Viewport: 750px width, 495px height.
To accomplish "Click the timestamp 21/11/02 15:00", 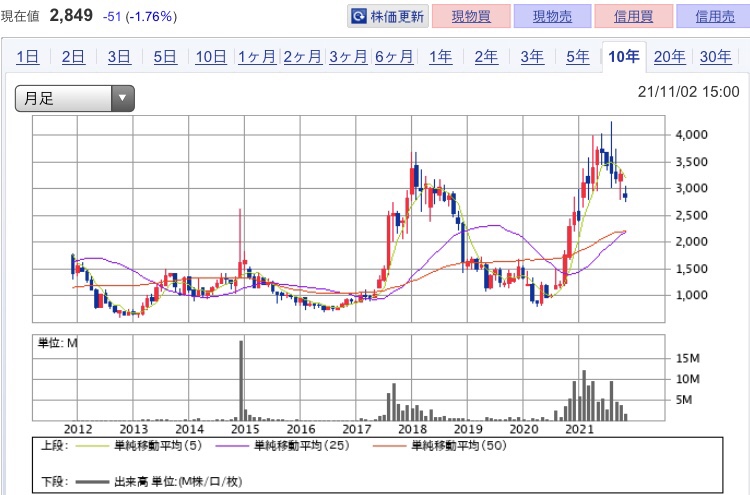I will tap(689, 92).
